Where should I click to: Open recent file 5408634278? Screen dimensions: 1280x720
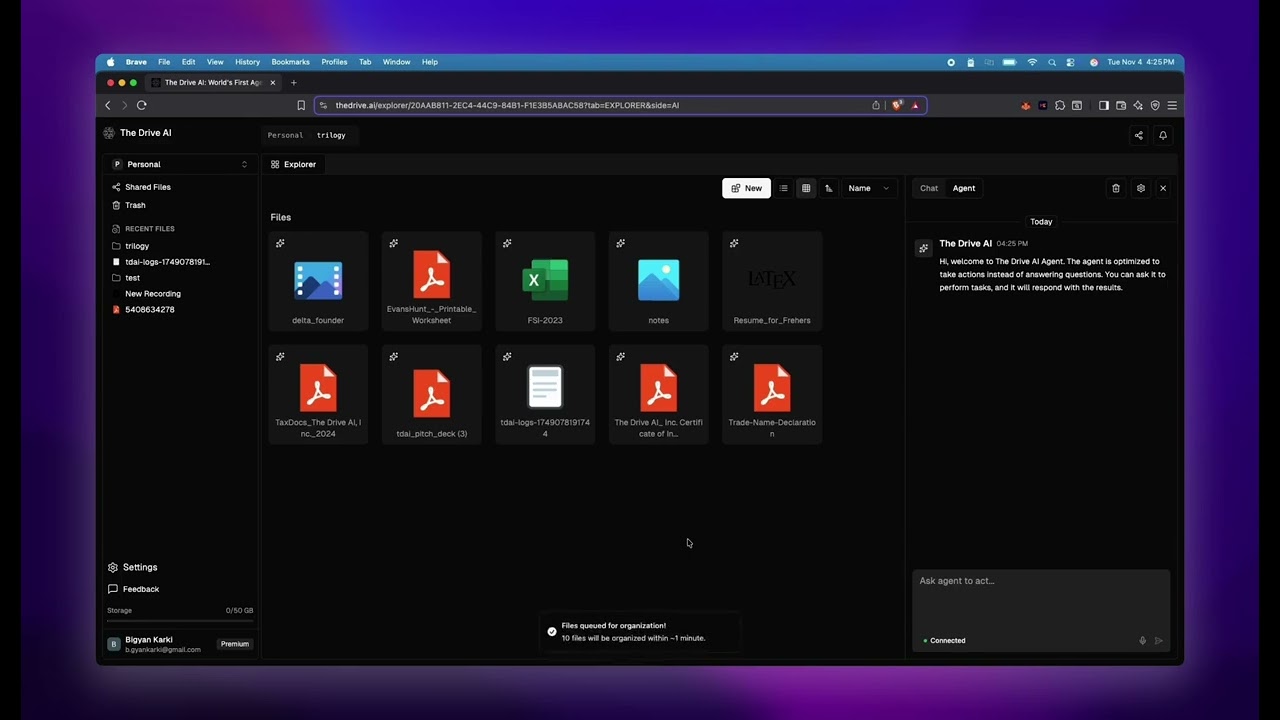150,310
